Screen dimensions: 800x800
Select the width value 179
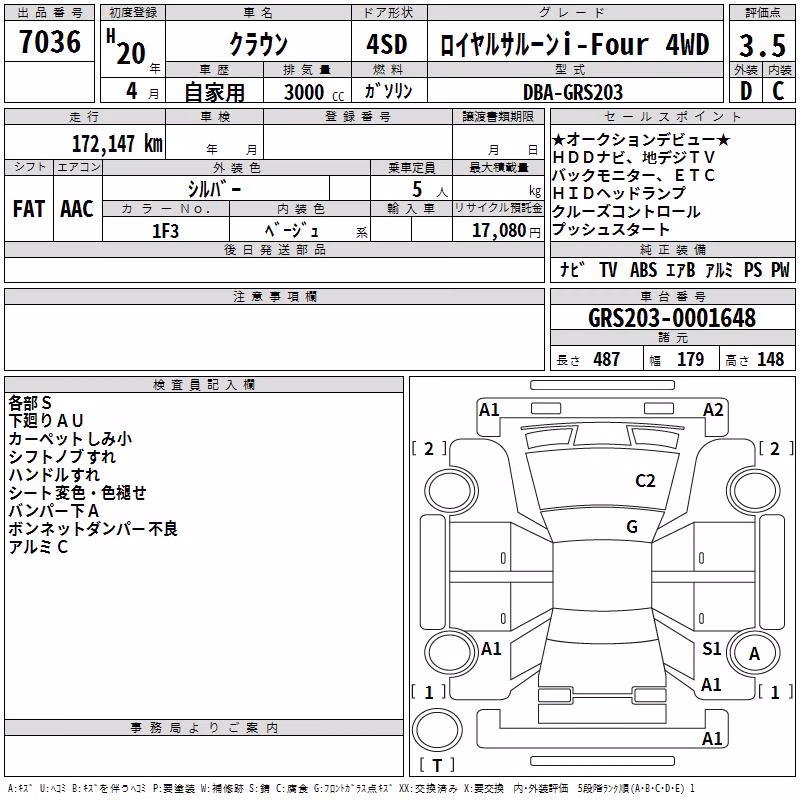tap(690, 359)
